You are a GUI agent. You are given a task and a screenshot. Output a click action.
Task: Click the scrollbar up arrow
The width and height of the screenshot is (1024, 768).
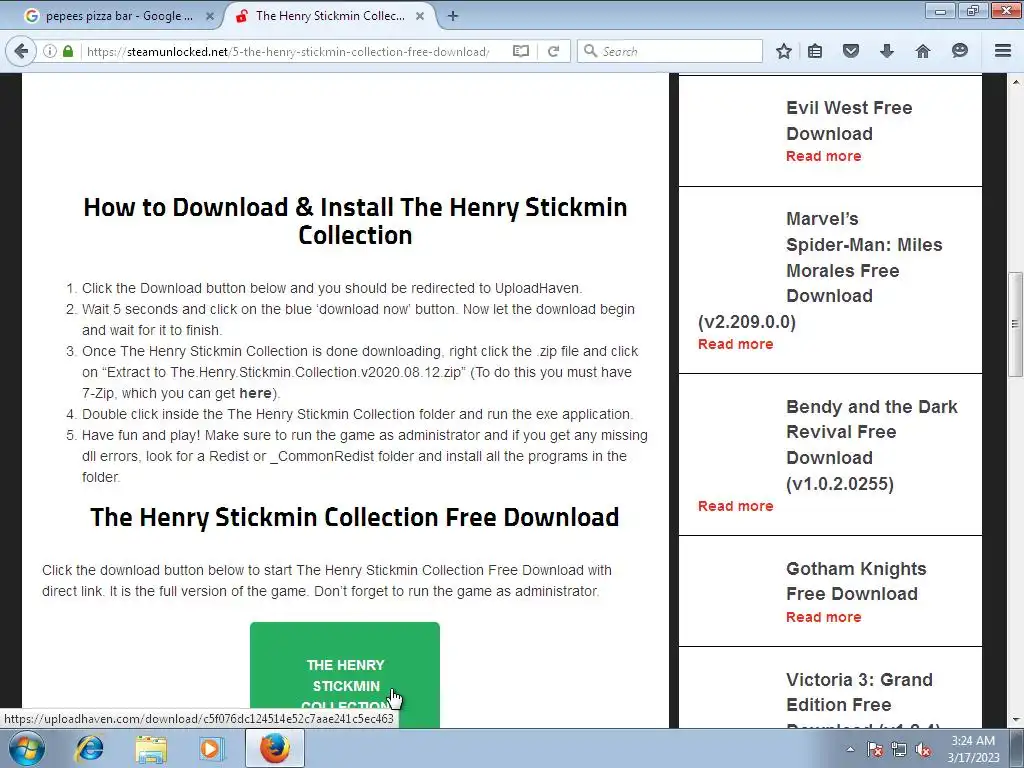point(1015,82)
